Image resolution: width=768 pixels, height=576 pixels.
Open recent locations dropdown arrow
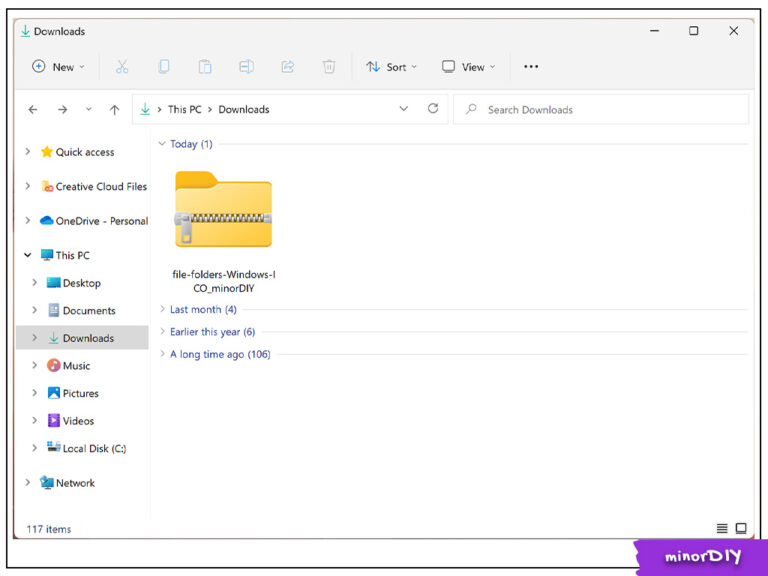[89, 109]
